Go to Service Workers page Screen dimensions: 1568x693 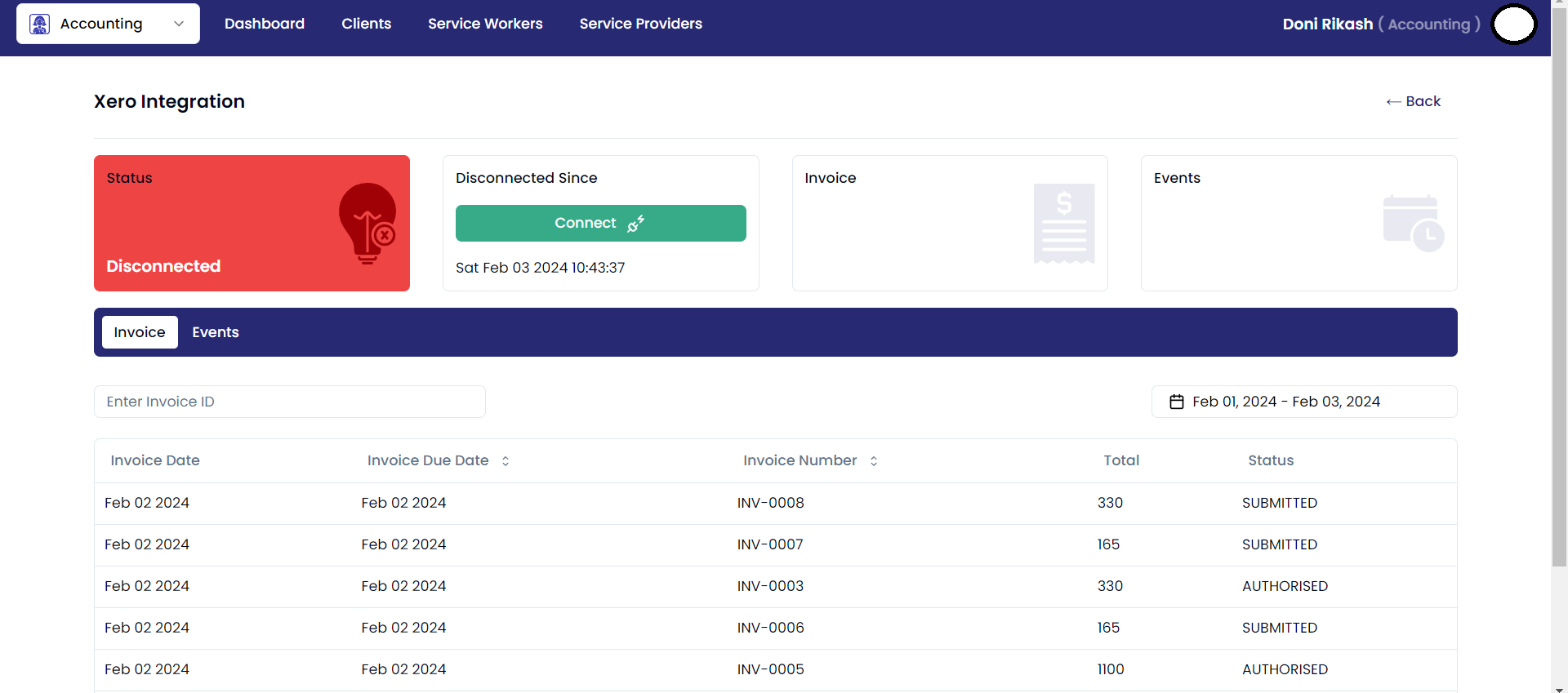point(485,24)
